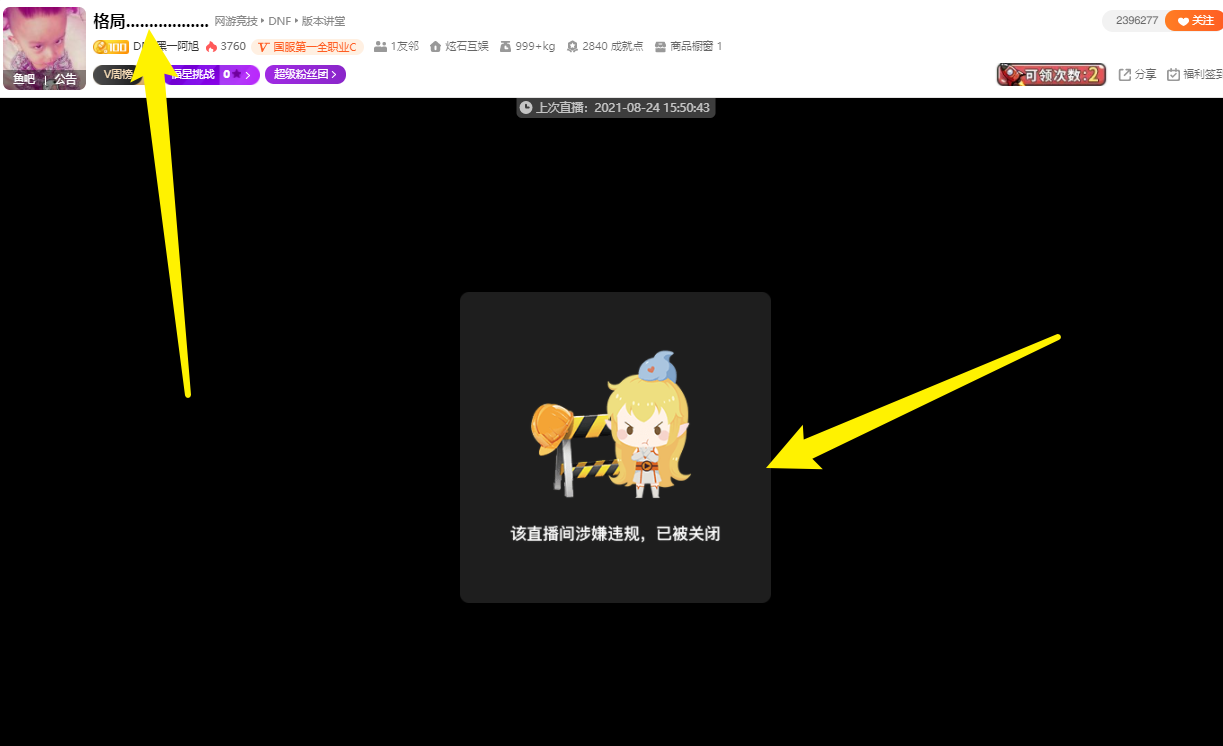Open the DNF category breadcrumb
The height and width of the screenshot is (746, 1223).
(279, 21)
